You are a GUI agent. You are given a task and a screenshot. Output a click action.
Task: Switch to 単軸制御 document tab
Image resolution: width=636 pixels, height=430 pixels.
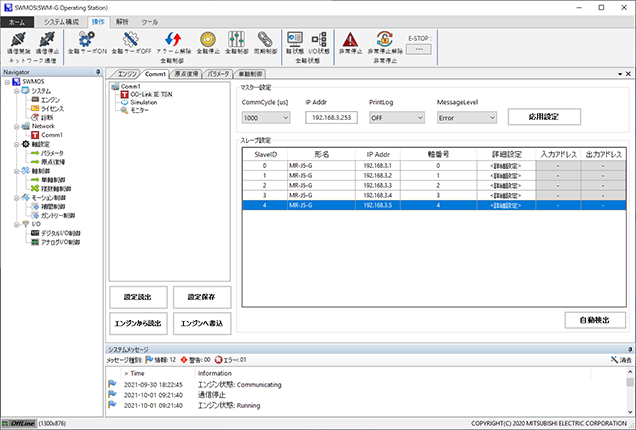pyautogui.click(x=250, y=74)
